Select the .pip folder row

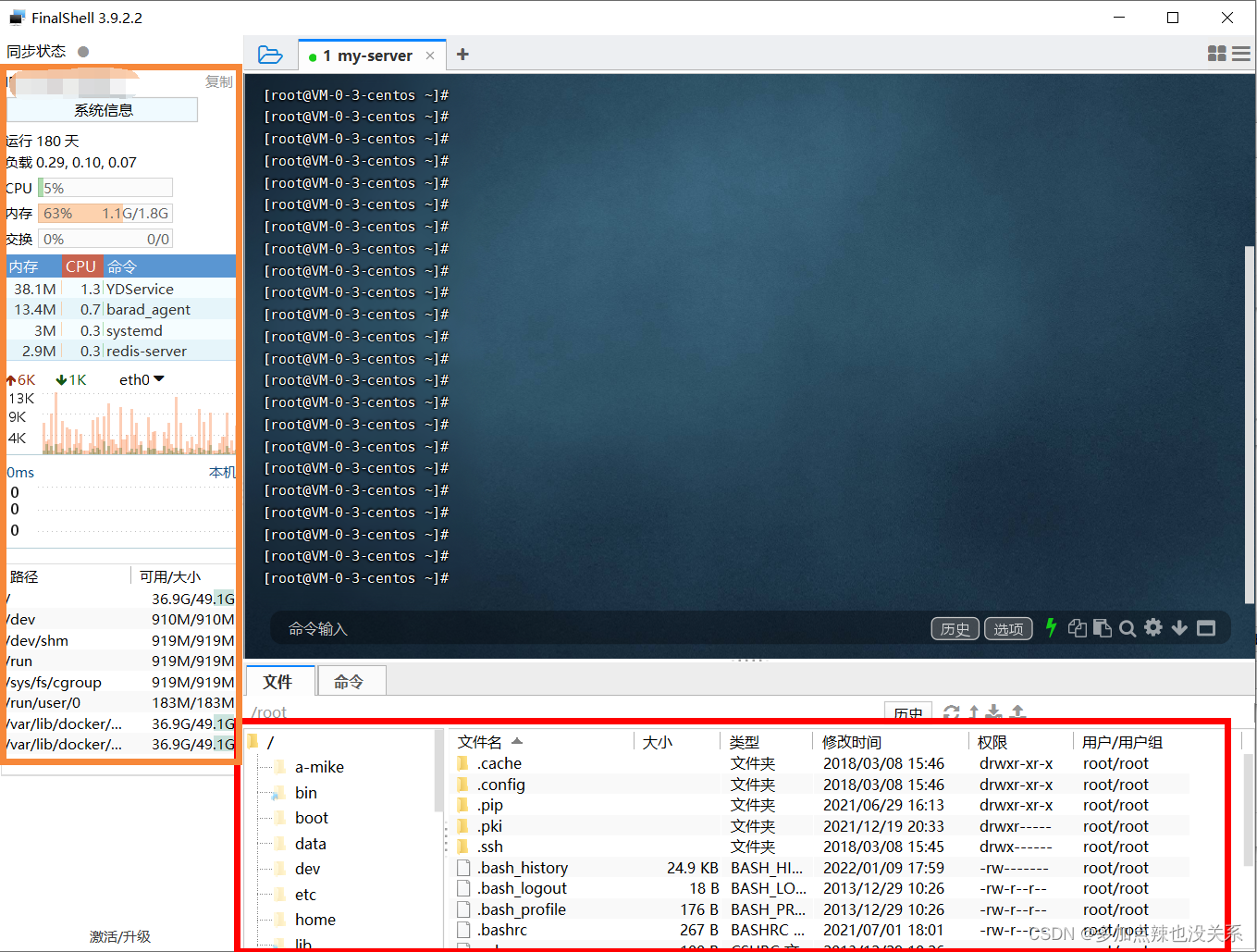[x=820, y=805]
